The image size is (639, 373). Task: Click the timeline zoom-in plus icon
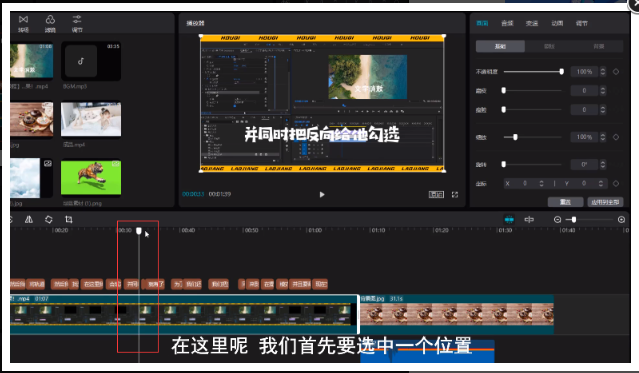click(621, 219)
